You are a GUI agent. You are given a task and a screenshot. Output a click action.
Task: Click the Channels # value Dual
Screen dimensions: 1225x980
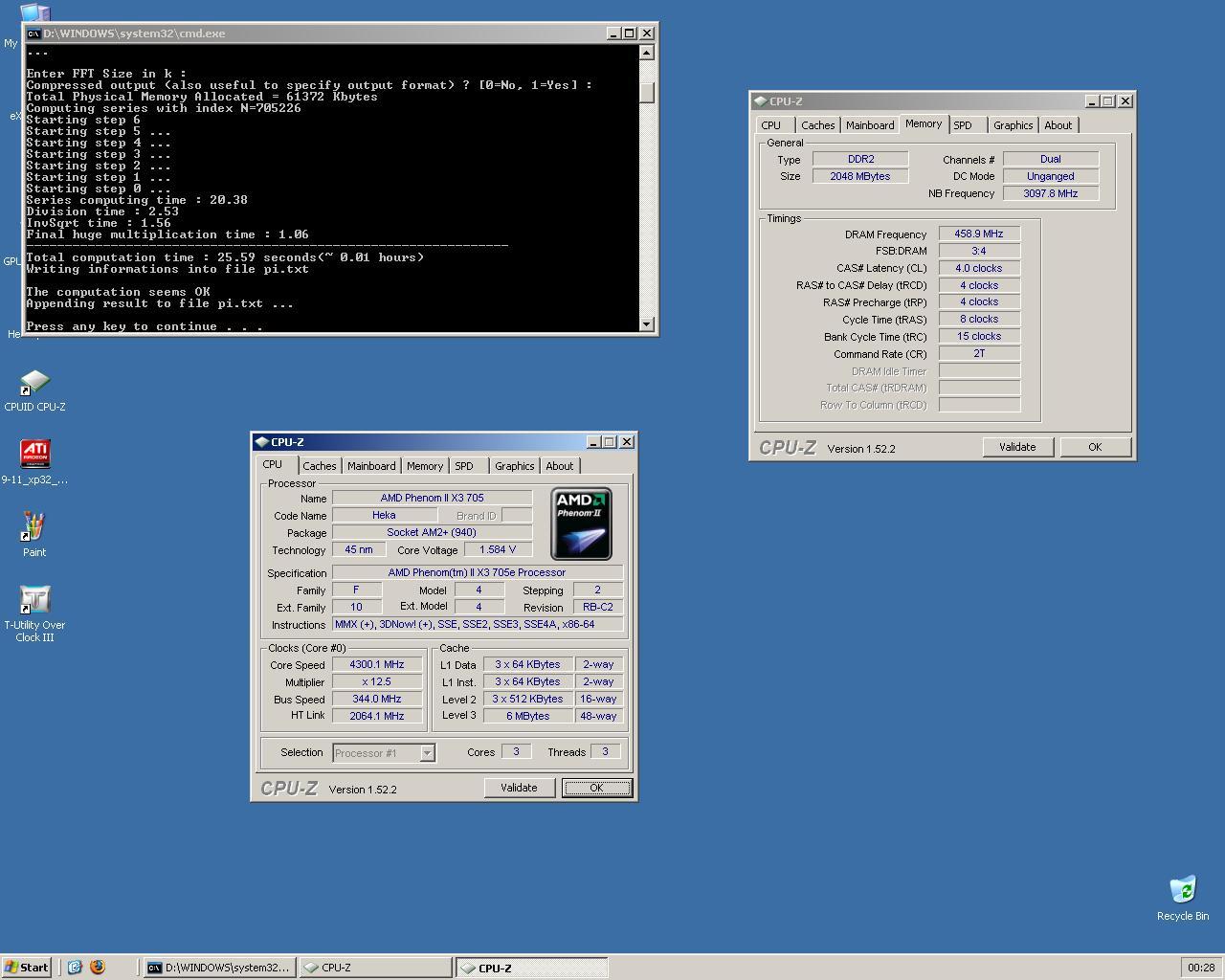pos(1051,159)
